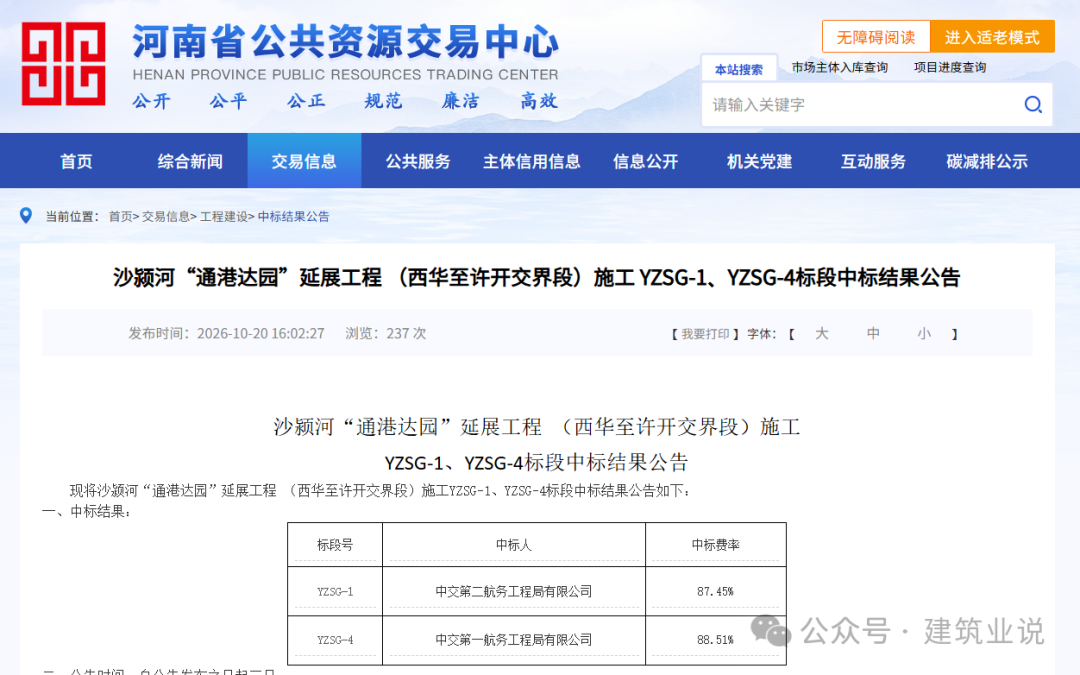
Task: Click cell 中交第一航务工程局有限公司
Action: click(x=514, y=640)
